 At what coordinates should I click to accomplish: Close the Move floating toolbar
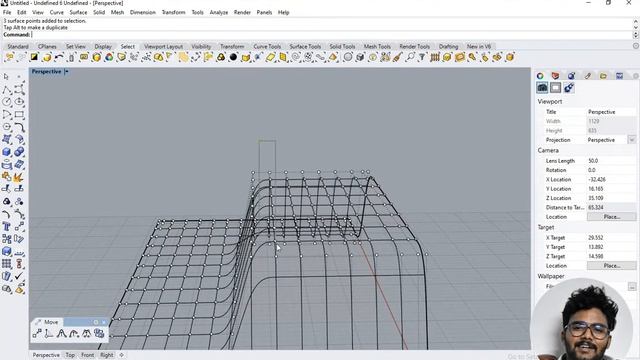(x=104, y=322)
